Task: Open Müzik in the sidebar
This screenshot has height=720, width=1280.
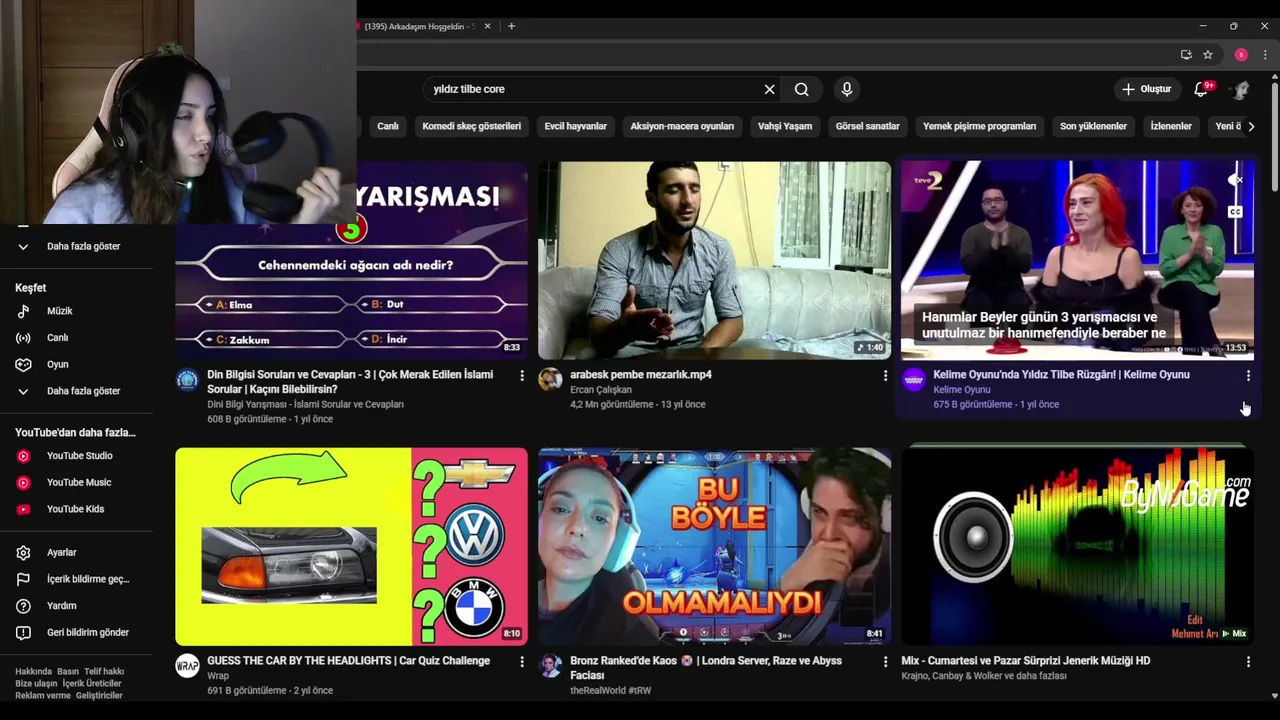Action: click(77, 311)
